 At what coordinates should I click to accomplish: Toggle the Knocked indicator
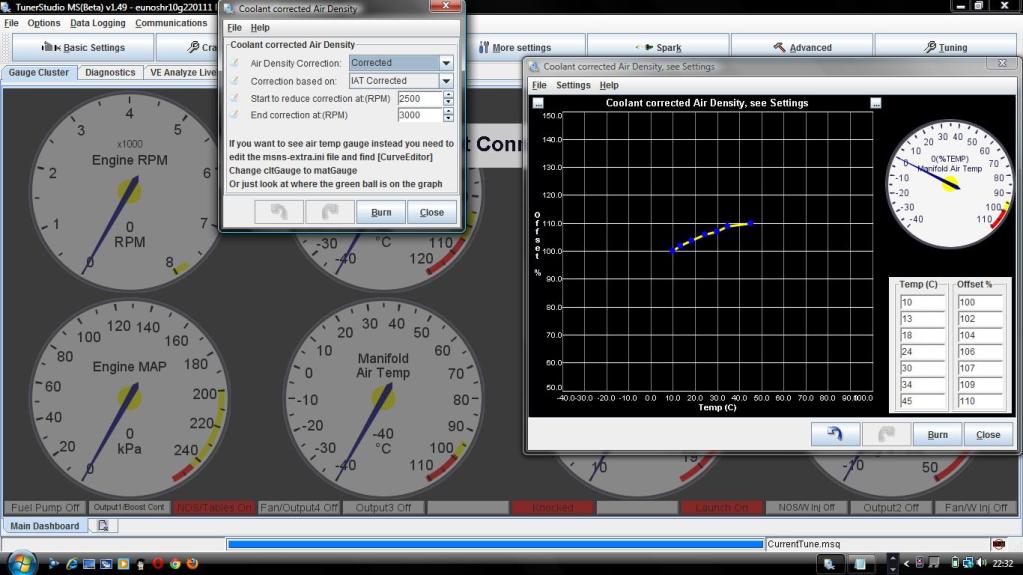coord(552,508)
